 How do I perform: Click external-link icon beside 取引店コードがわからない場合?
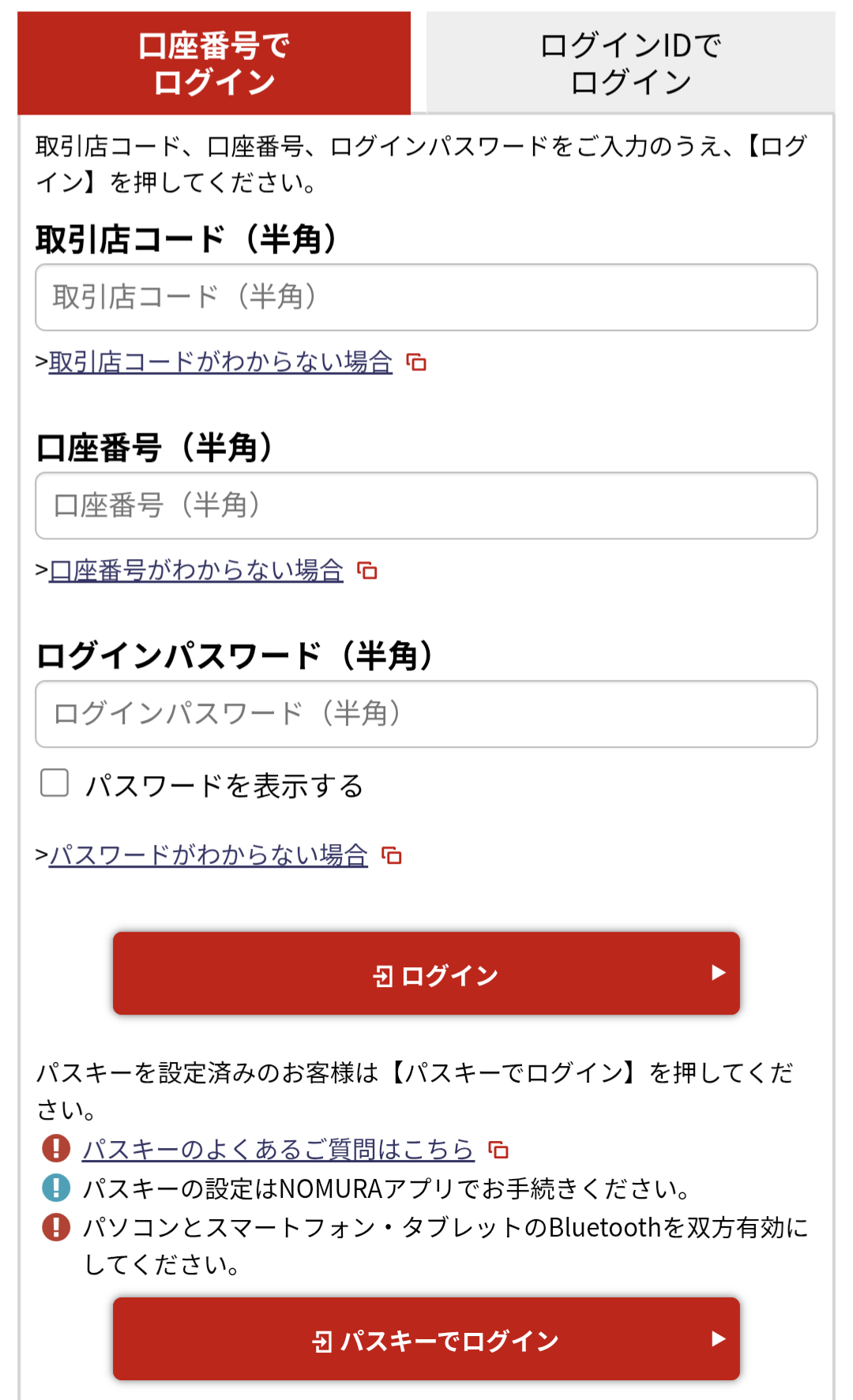click(x=416, y=362)
